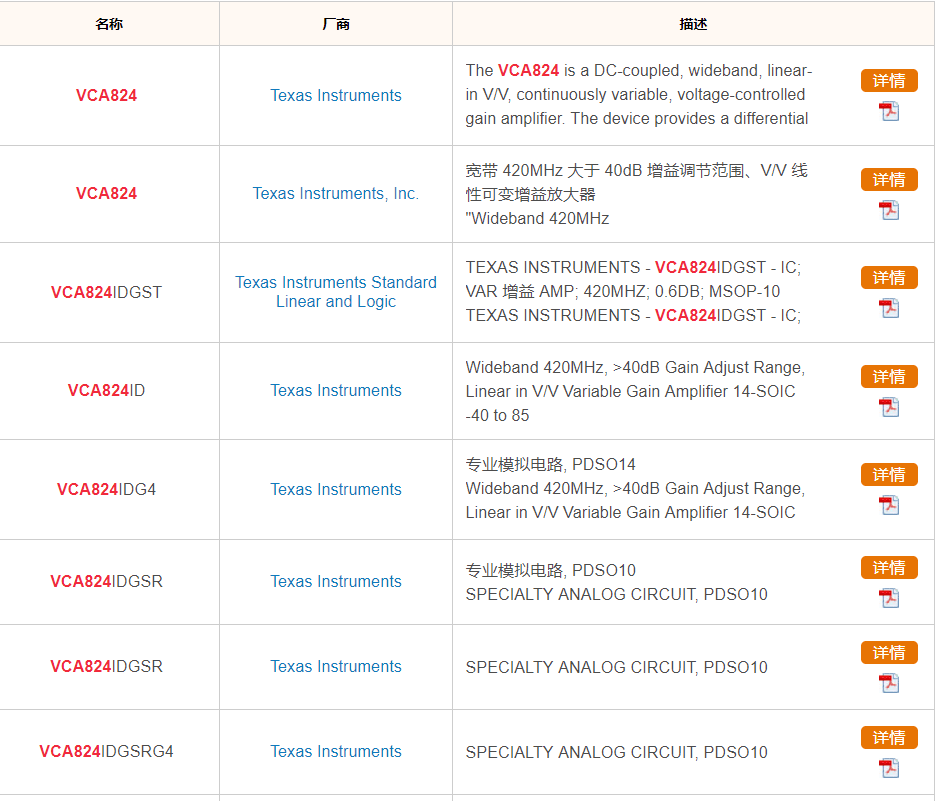
Task: Click Texas Instruments link in VCA824ID row
Action: point(336,390)
